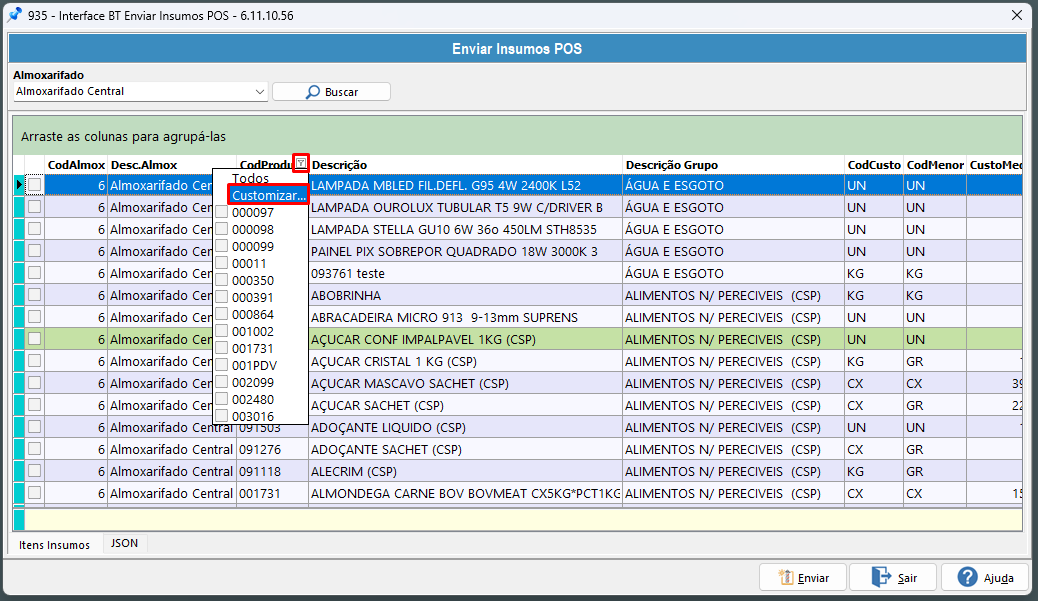Click the Sair button
The image size is (1038, 601).
click(x=893, y=578)
